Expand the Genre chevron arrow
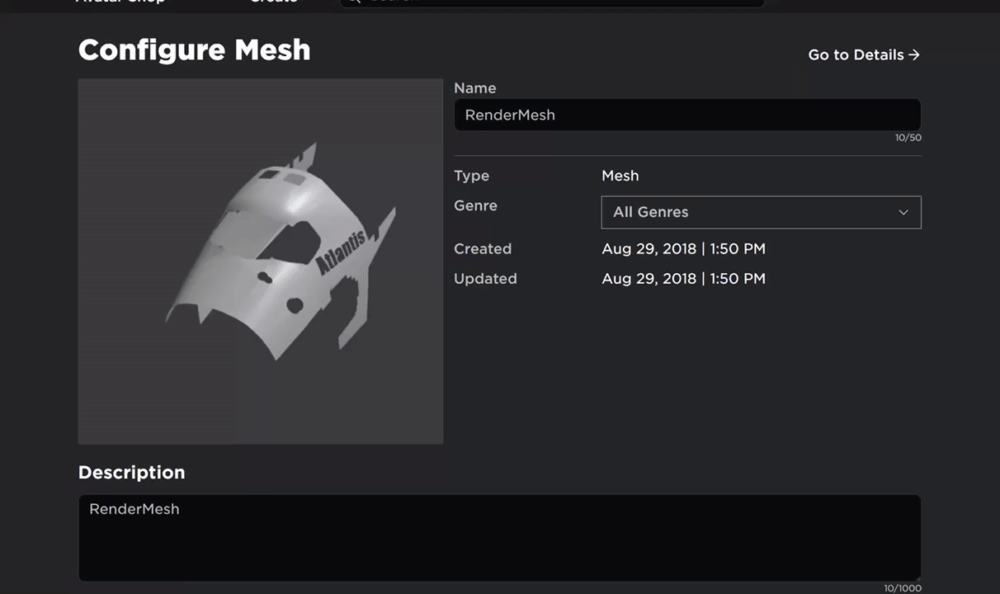The height and width of the screenshot is (594, 1000). (903, 212)
